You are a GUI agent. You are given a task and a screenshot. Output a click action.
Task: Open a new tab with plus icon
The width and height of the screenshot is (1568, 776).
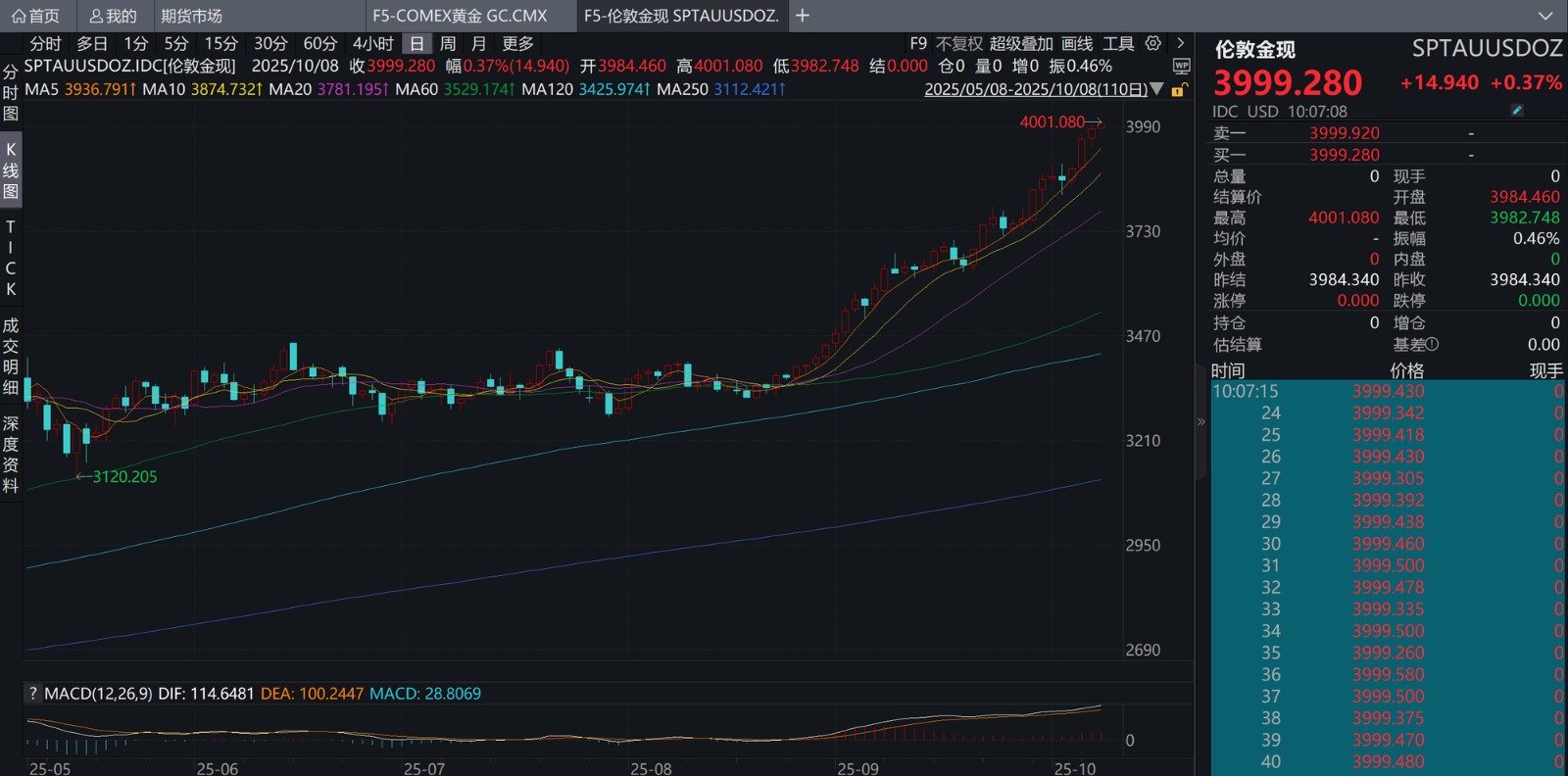[803, 16]
